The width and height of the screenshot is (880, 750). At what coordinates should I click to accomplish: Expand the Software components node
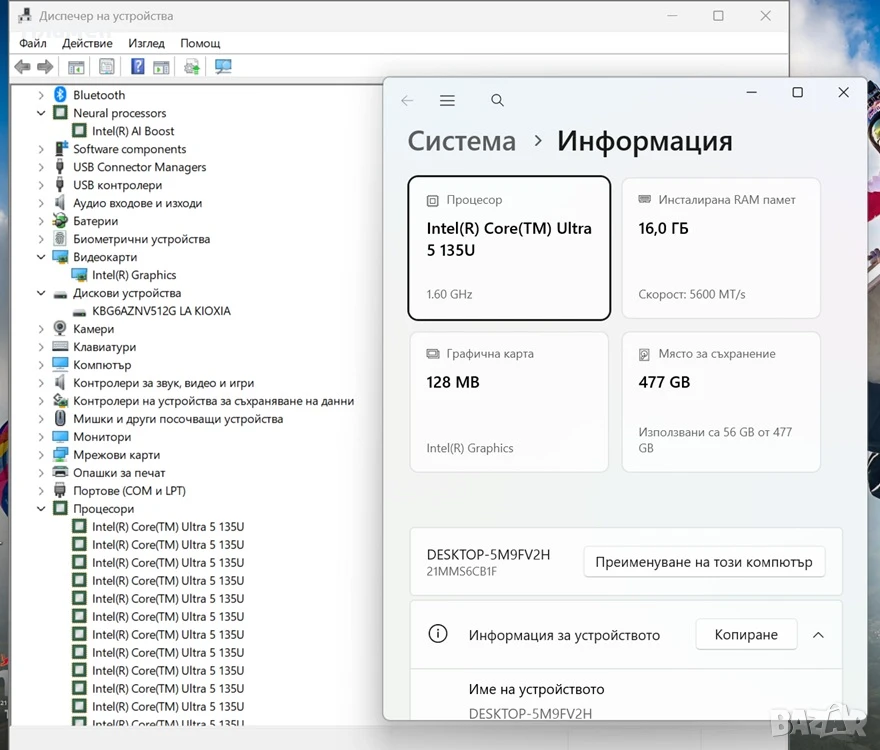[41, 149]
